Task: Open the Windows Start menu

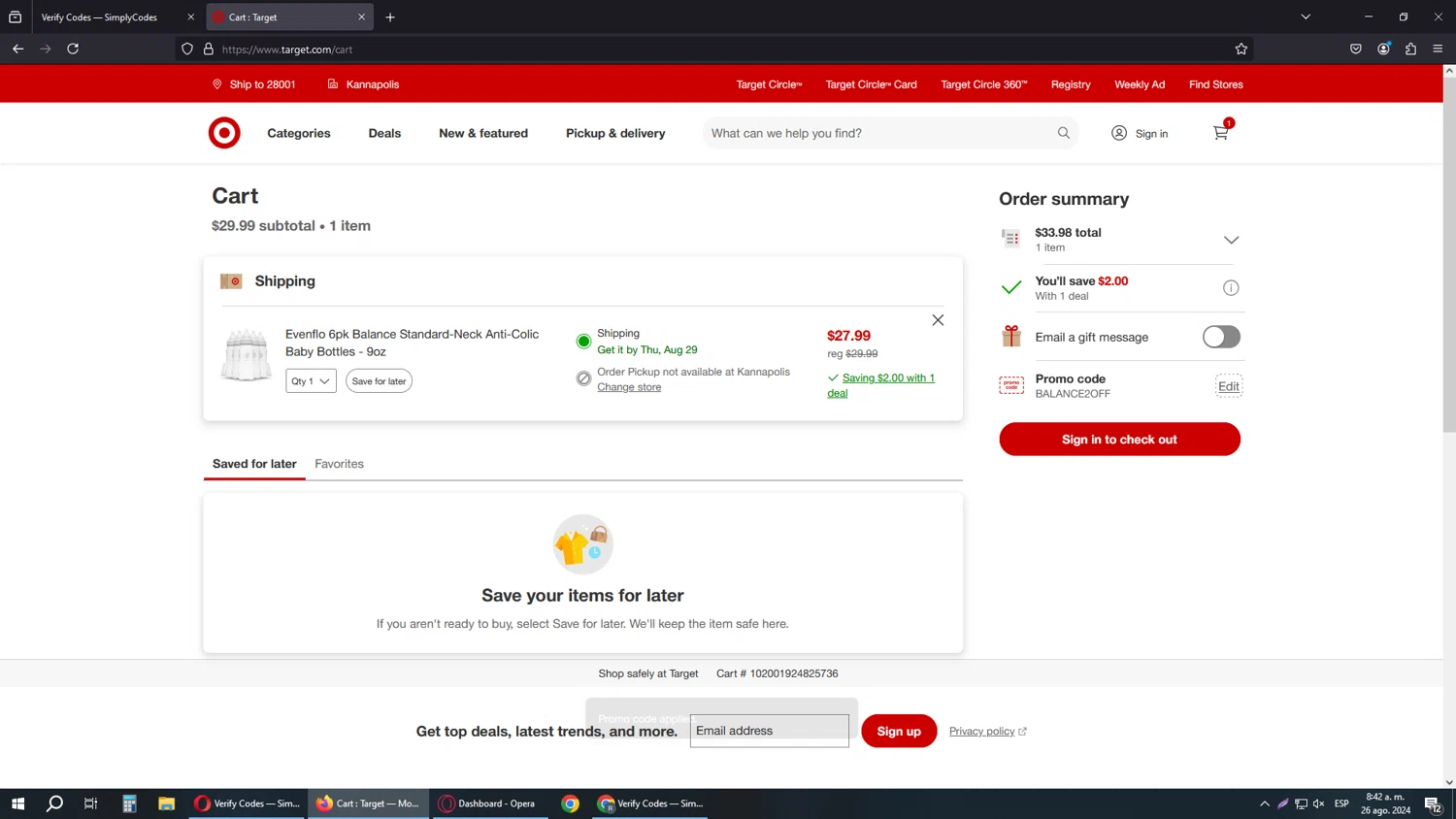Action: coord(17,803)
